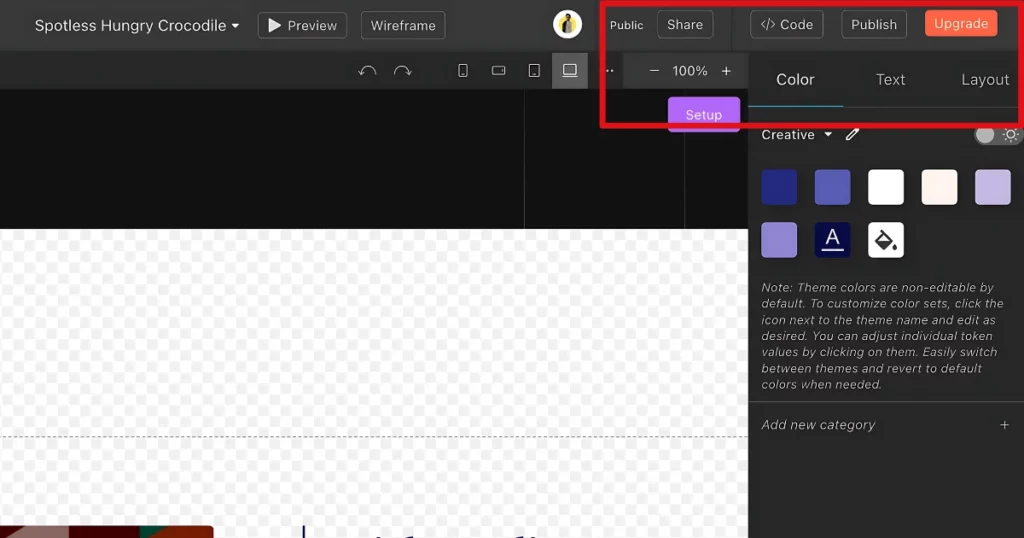Click the Public visibility label
The height and width of the screenshot is (538, 1024).
(626, 25)
